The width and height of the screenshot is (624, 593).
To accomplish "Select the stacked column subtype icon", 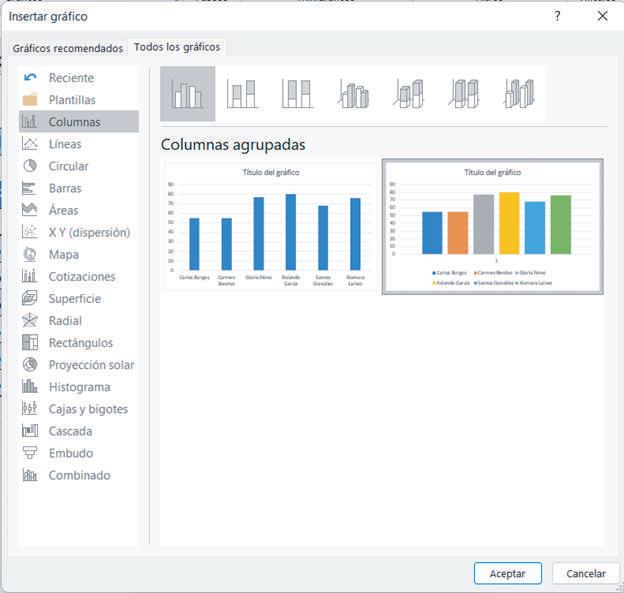I will point(242,94).
